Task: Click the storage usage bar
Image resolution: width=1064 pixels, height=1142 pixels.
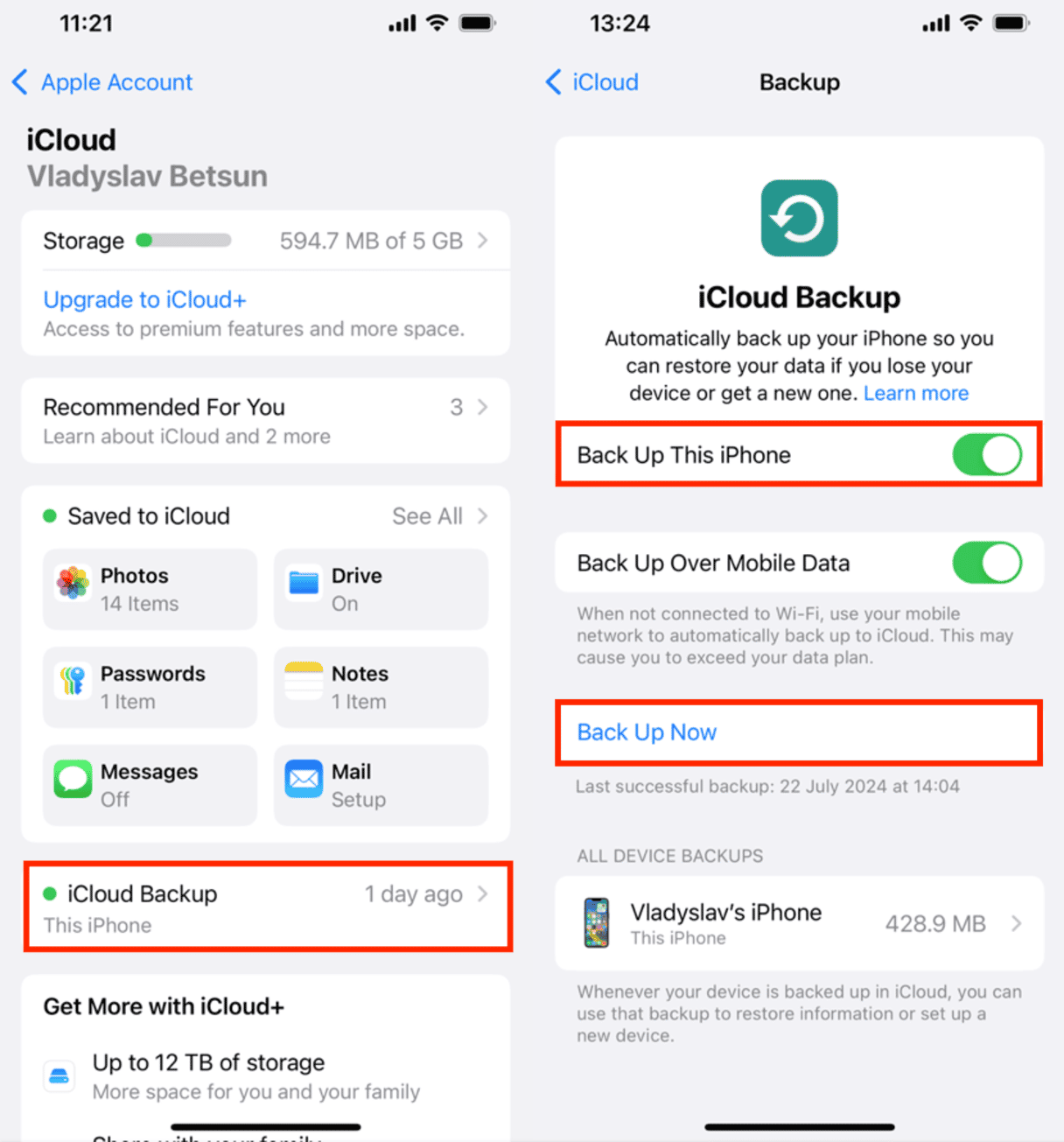Action: click(x=184, y=241)
